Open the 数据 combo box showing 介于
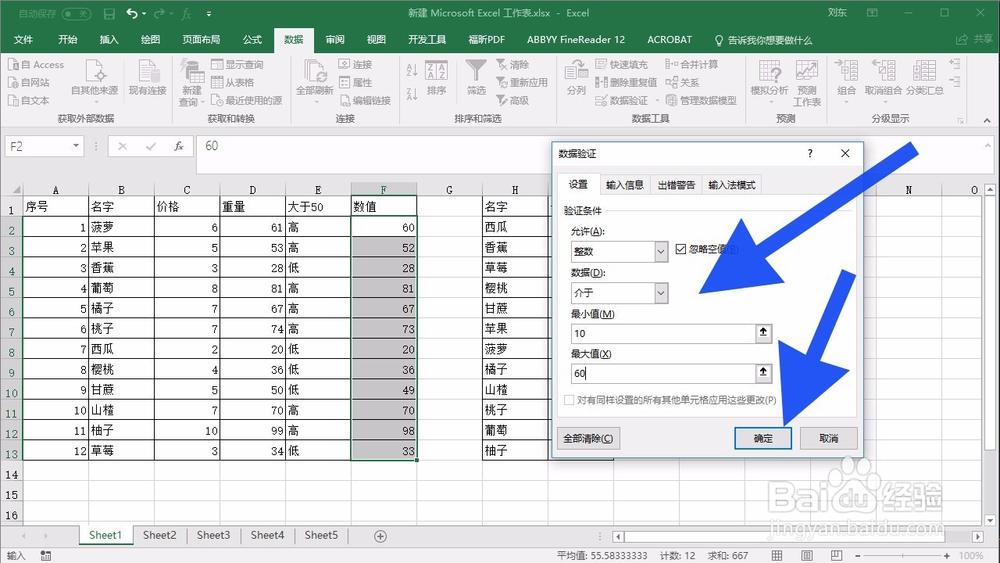 click(619, 293)
